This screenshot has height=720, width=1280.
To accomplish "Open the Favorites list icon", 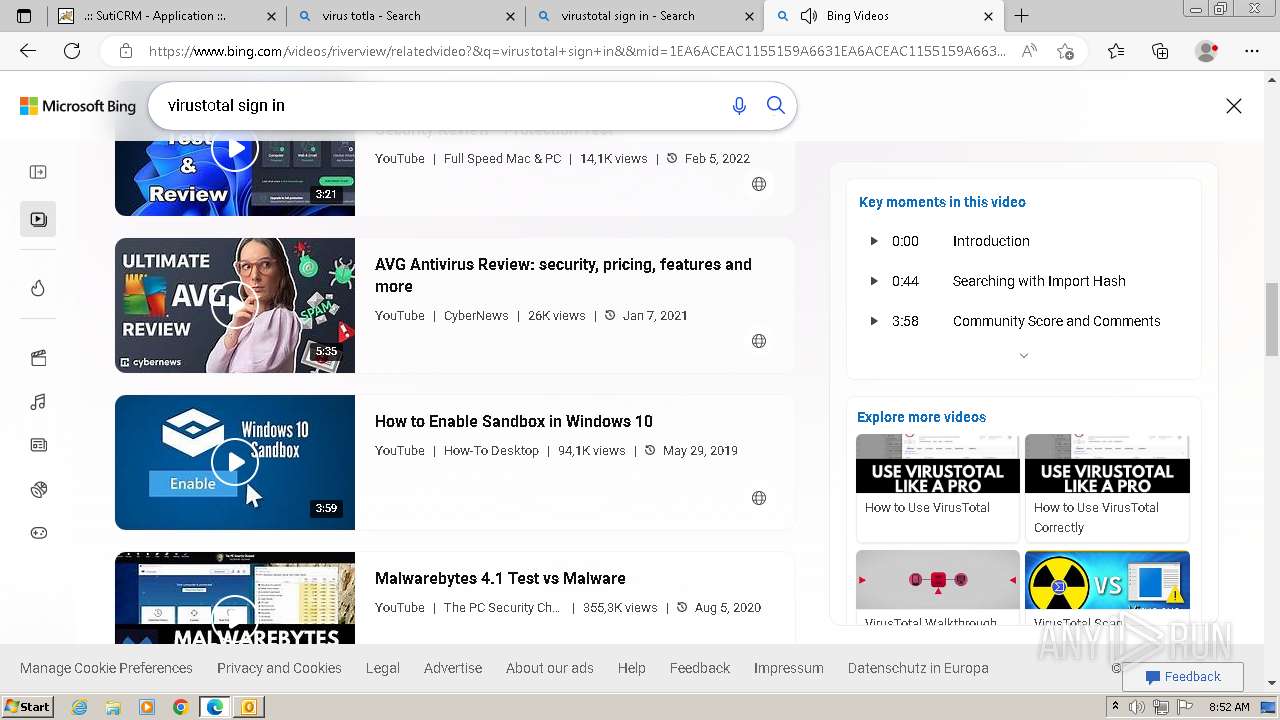I will [x=1116, y=51].
